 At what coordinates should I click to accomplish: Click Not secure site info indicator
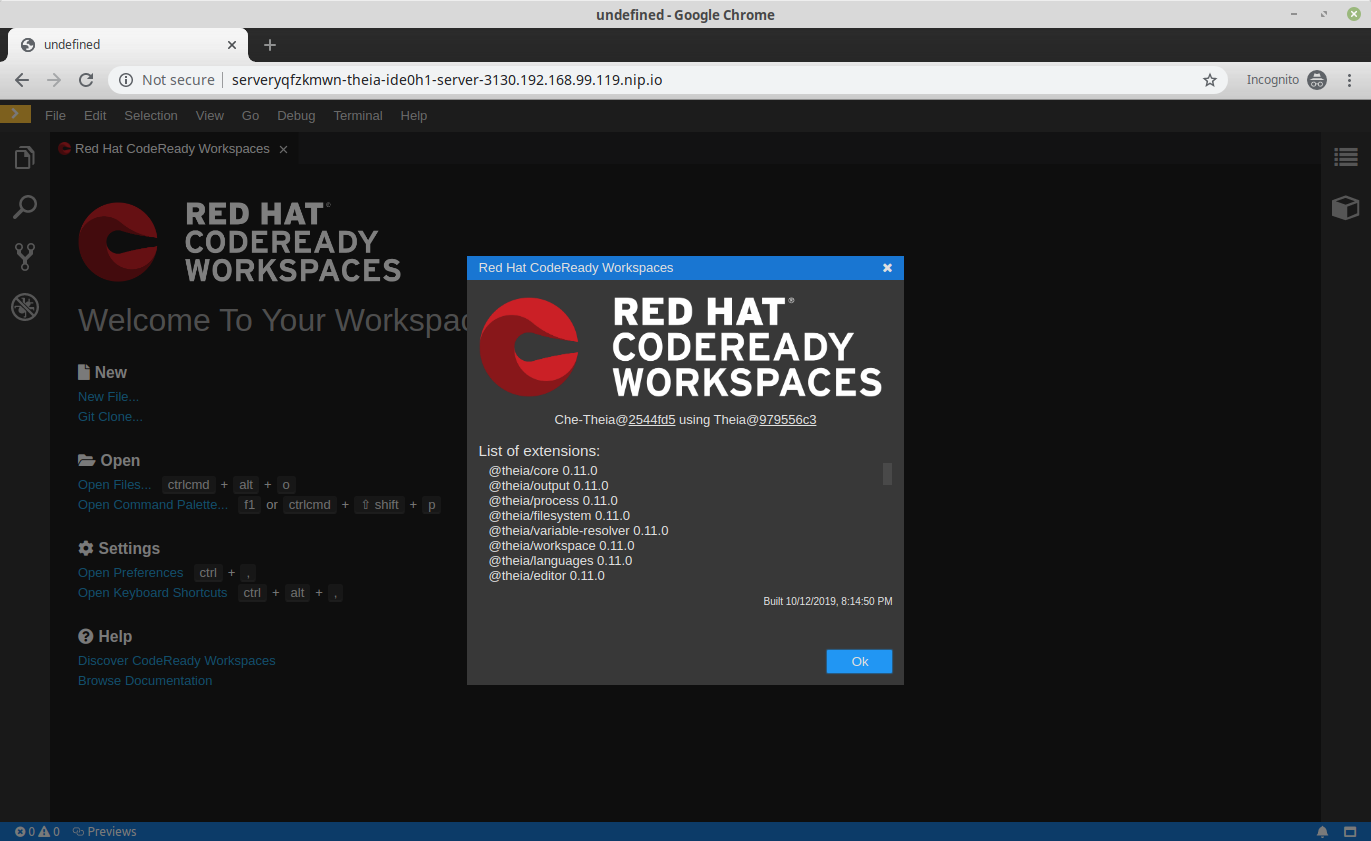(167, 80)
